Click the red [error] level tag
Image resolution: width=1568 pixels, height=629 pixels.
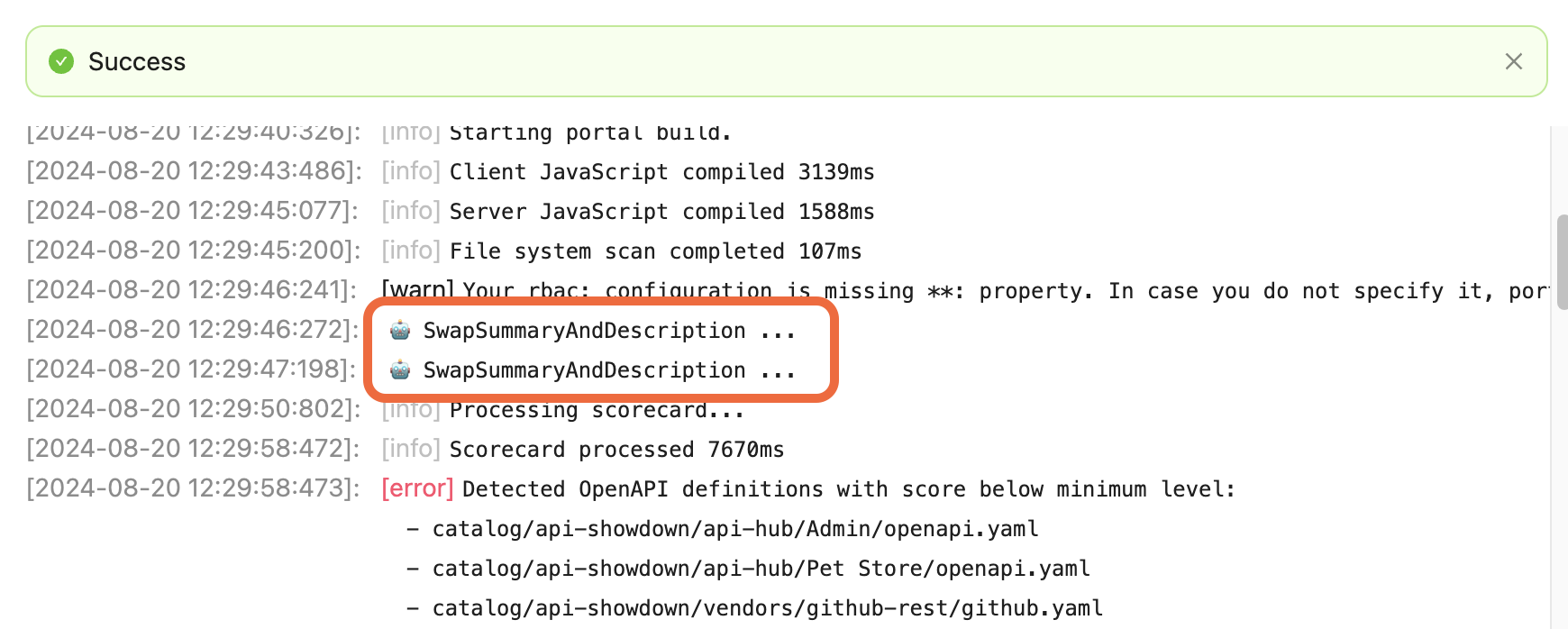[x=417, y=488]
